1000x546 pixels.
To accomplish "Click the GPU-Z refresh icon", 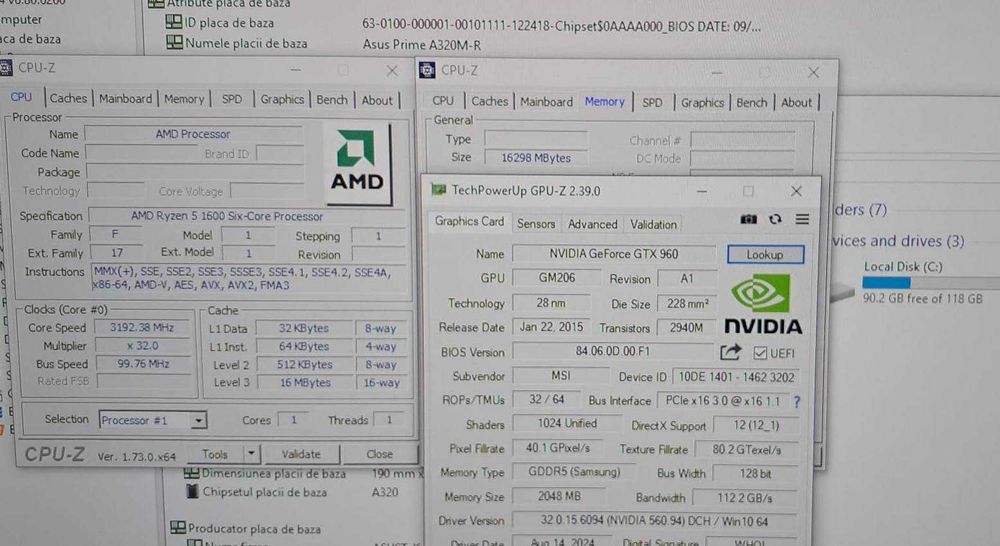I will coord(775,219).
